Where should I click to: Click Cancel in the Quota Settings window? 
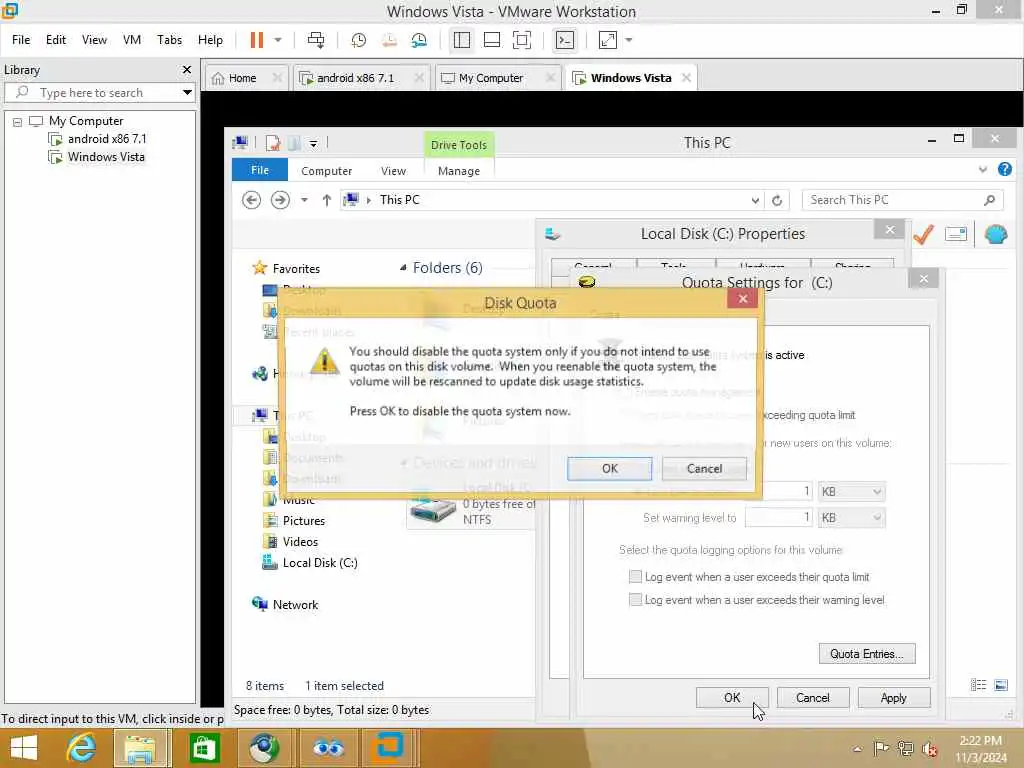click(812, 697)
